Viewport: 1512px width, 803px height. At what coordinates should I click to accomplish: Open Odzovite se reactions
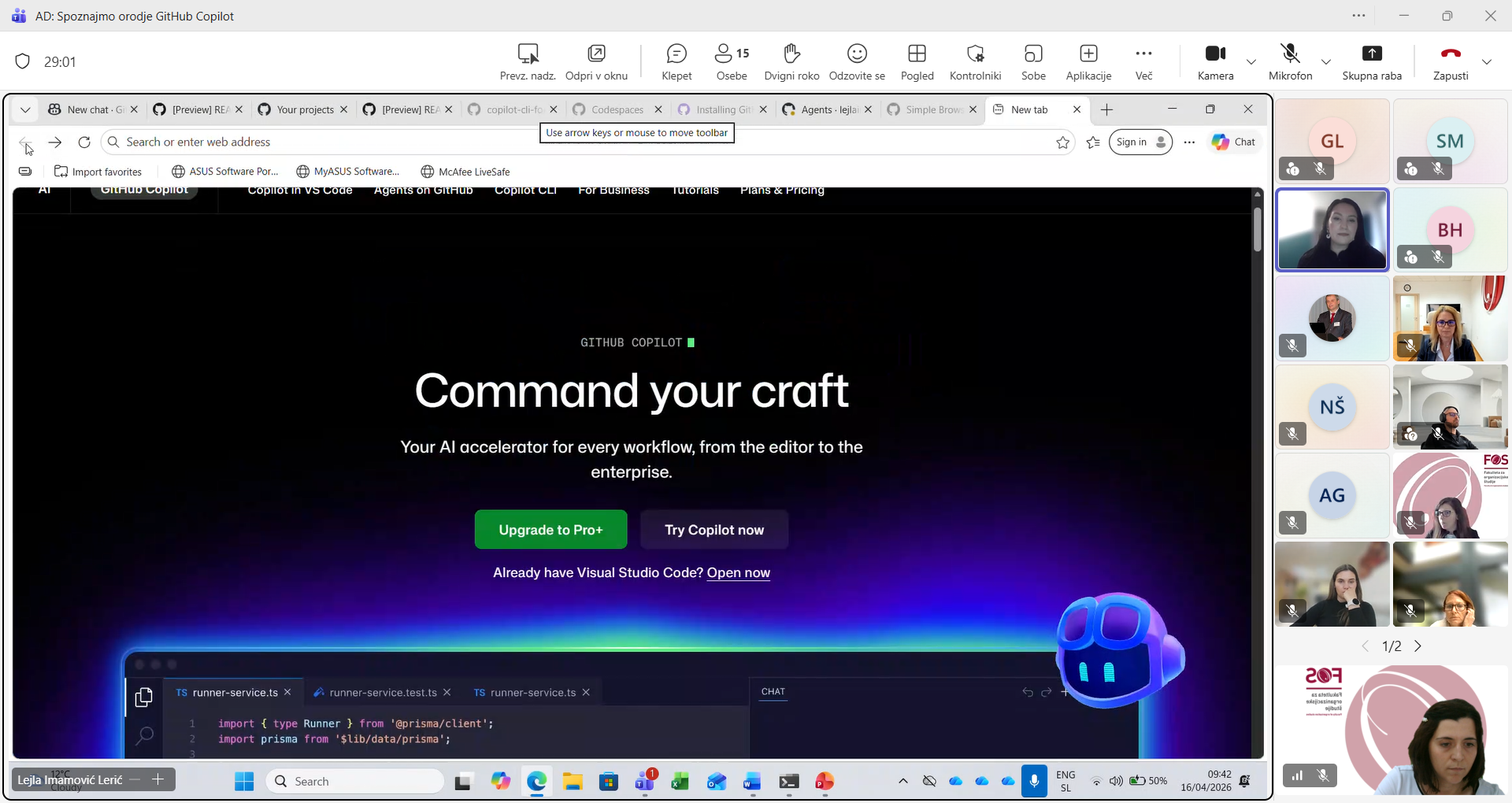click(x=857, y=61)
